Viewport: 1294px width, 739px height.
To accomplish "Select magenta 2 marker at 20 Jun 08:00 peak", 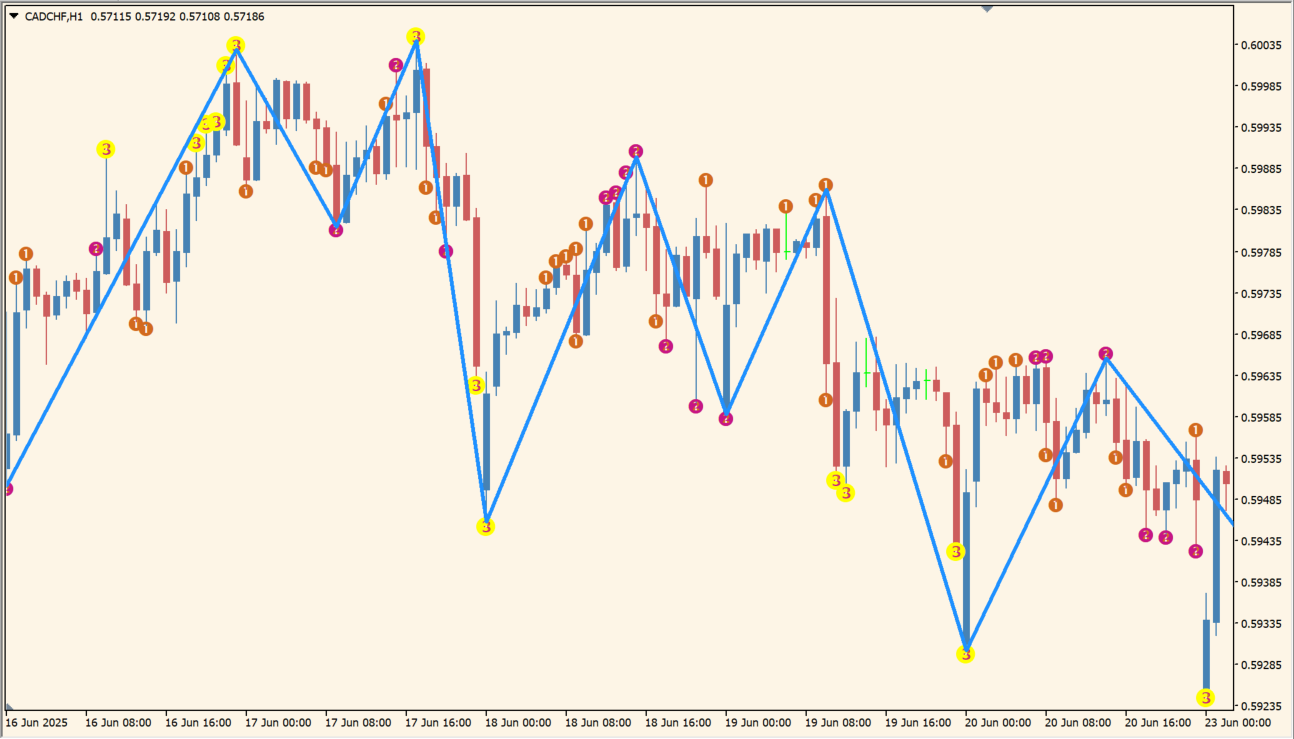I will (x=1106, y=353).
